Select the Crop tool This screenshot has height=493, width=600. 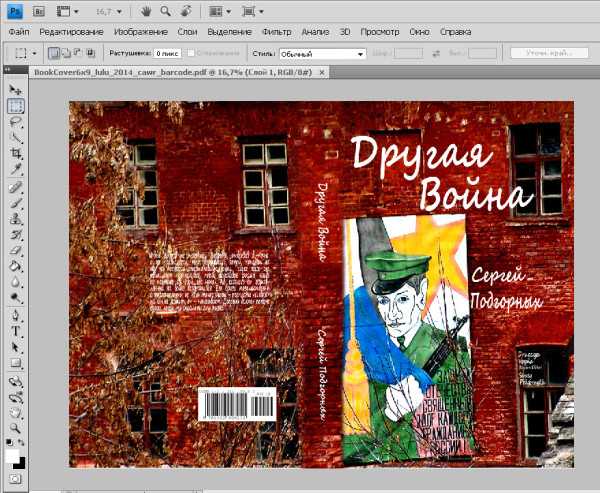16,153
